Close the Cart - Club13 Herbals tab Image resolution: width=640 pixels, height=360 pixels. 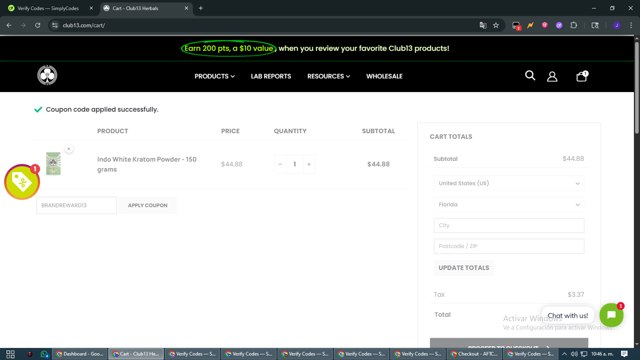[x=186, y=8]
